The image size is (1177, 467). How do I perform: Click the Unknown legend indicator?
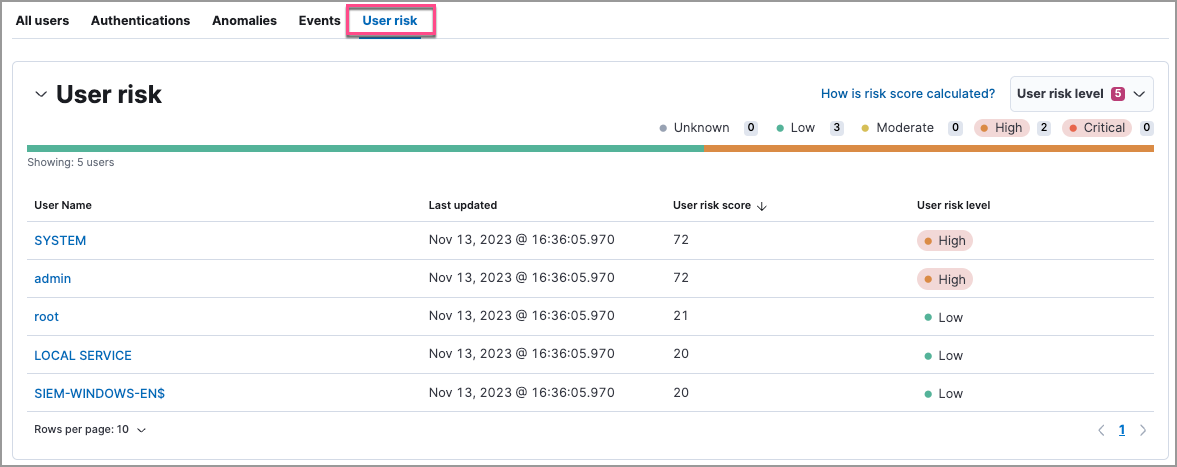click(x=694, y=128)
